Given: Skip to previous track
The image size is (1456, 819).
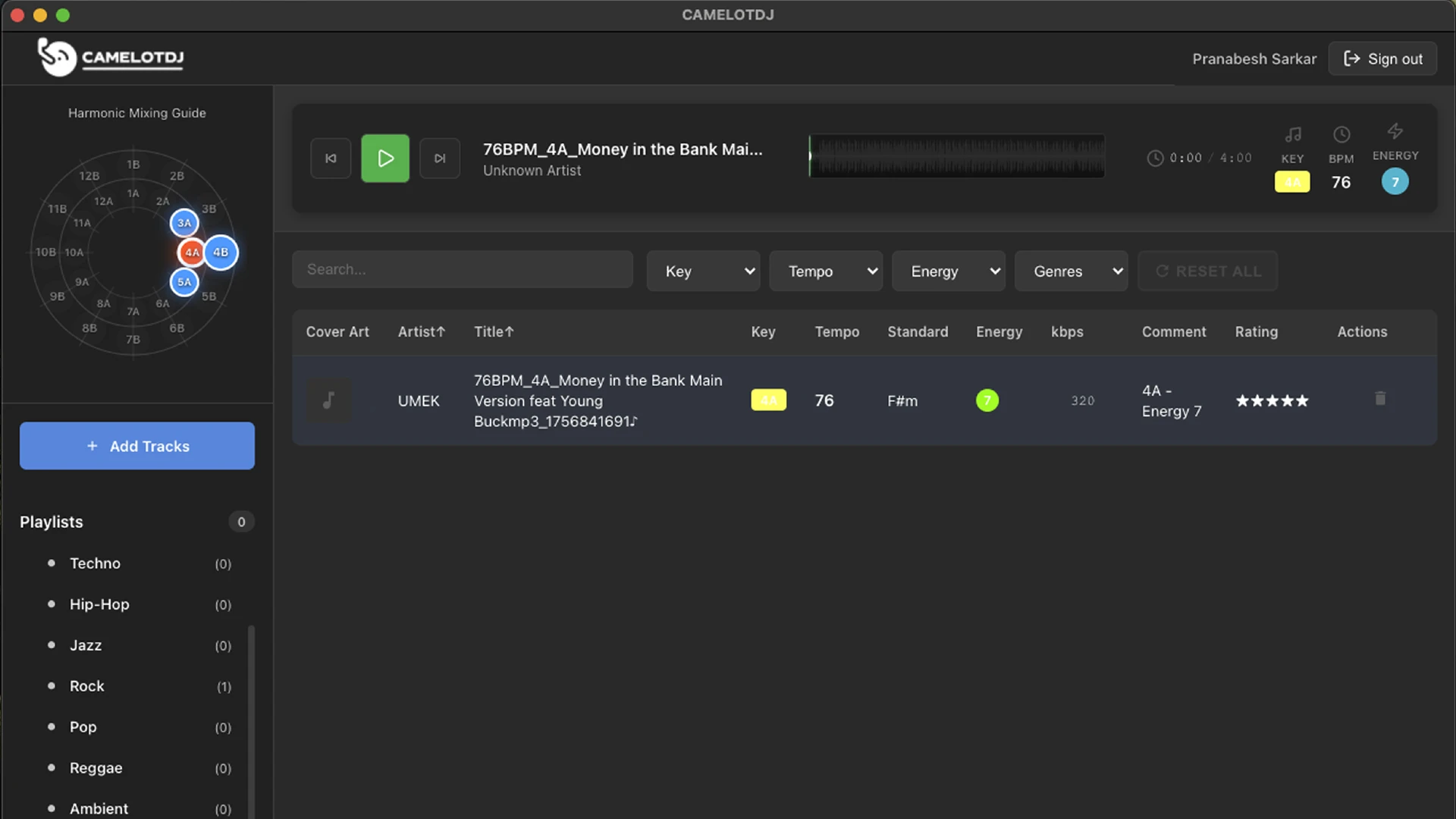Looking at the screenshot, I should [x=331, y=158].
